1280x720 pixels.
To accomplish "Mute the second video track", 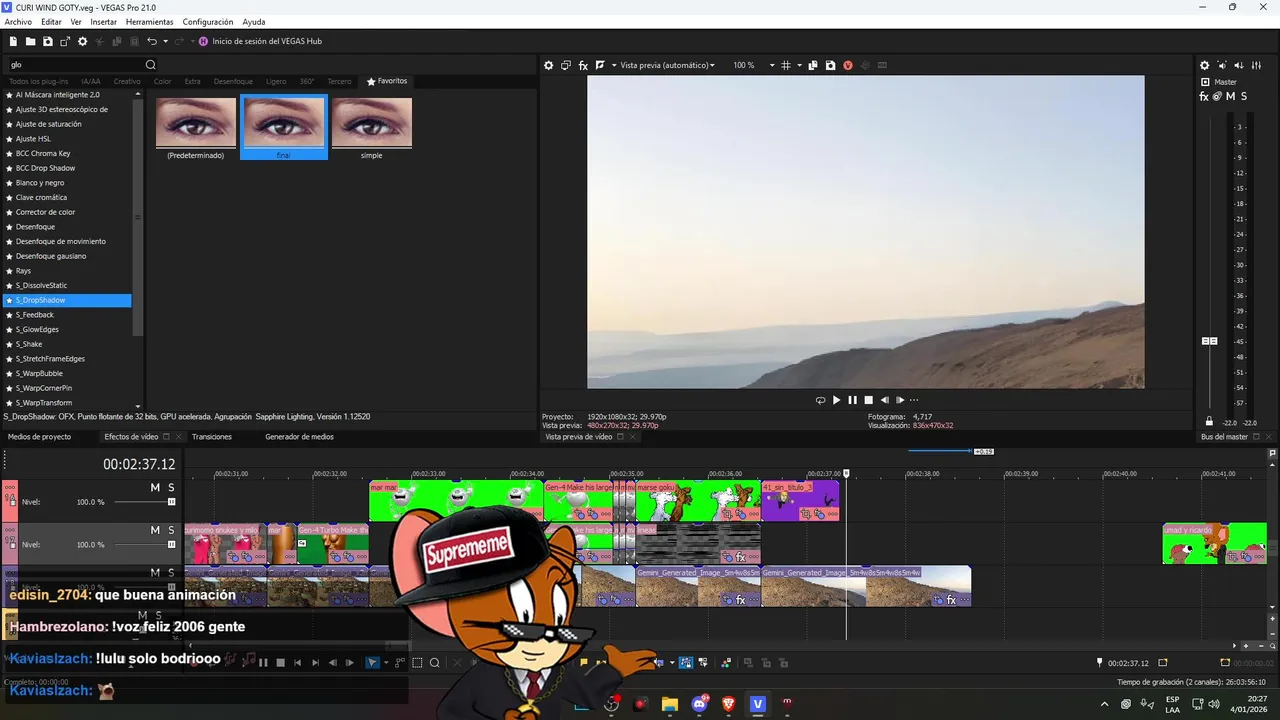I will click(155, 530).
